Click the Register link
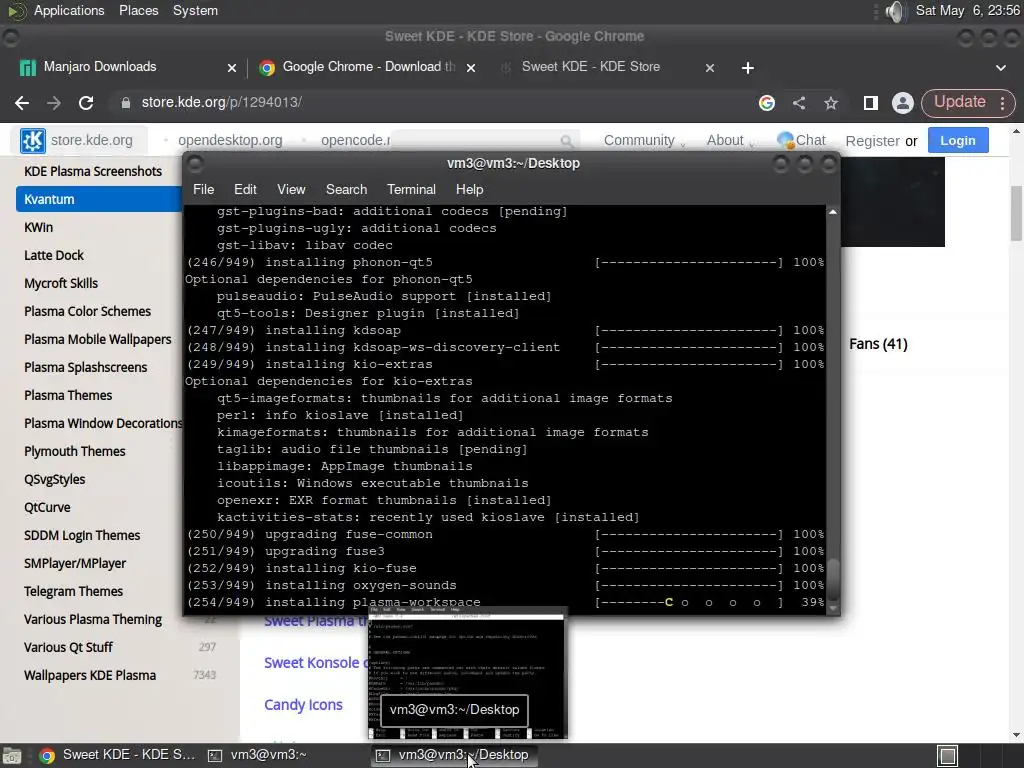 tap(872, 141)
